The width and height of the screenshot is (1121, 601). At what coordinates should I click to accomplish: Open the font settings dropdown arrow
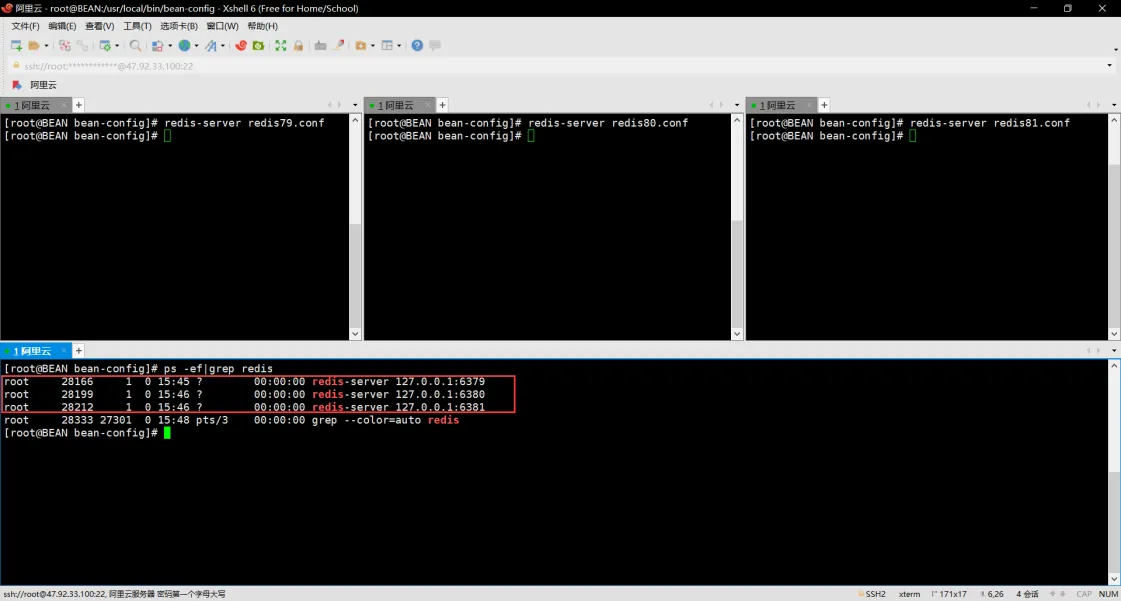pos(224,46)
